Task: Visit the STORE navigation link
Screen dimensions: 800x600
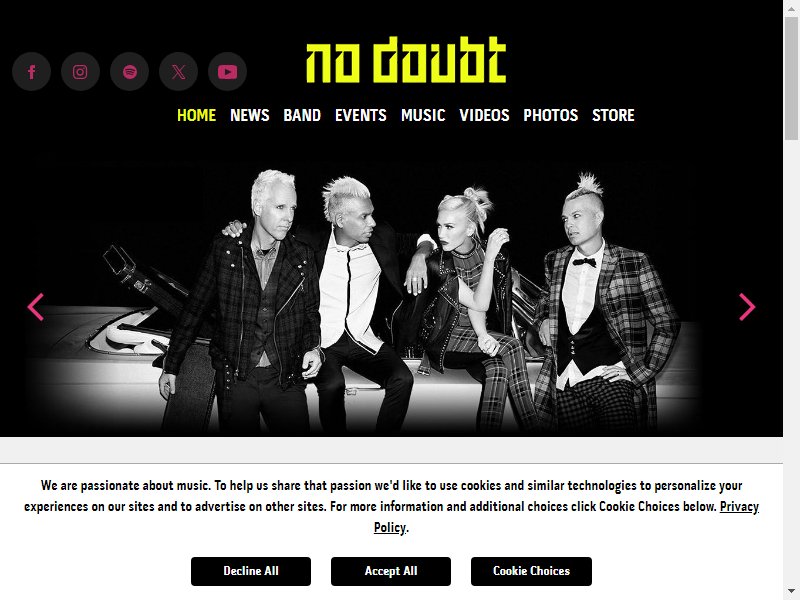Action: [613, 115]
